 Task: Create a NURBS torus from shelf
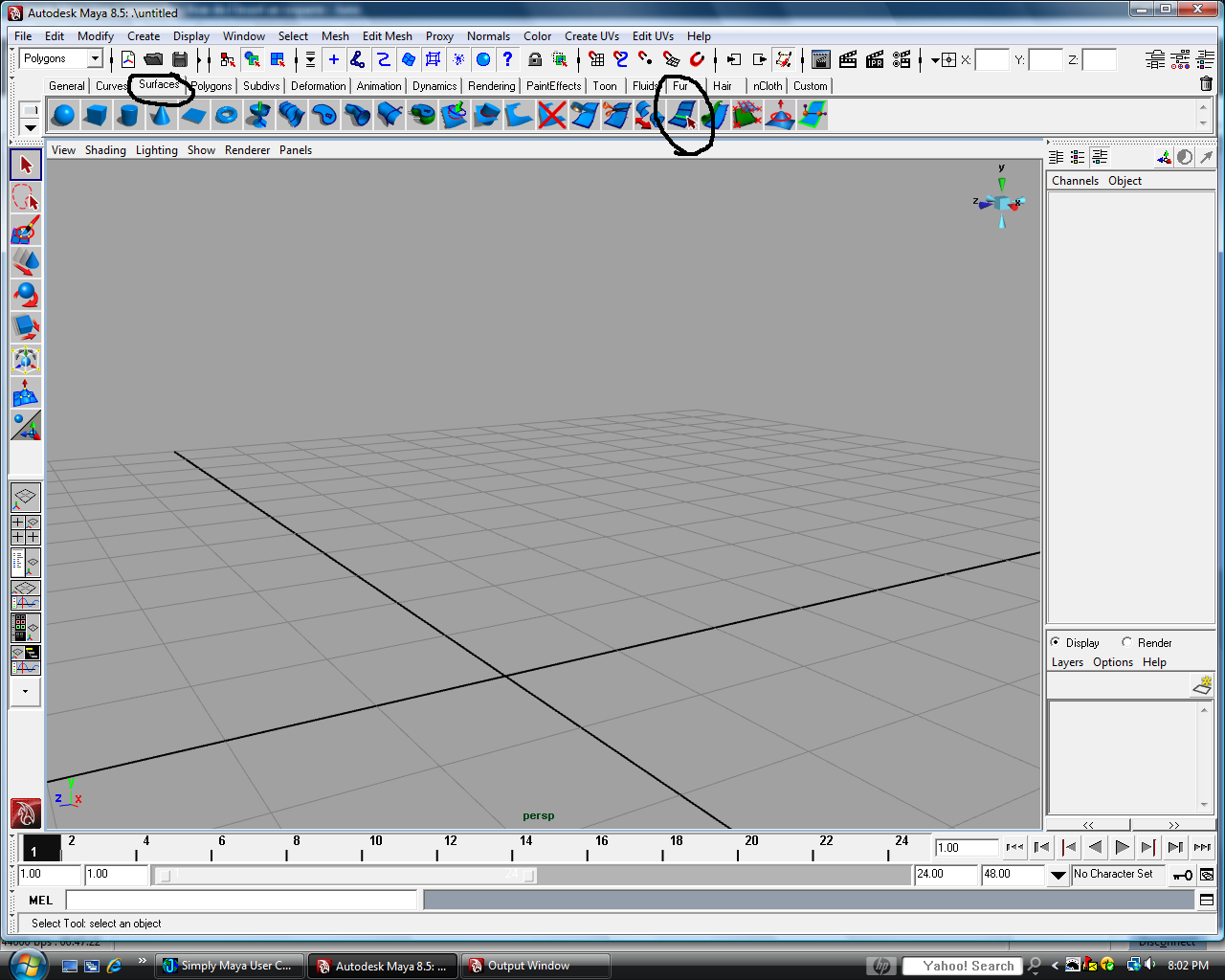tap(226, 116)
